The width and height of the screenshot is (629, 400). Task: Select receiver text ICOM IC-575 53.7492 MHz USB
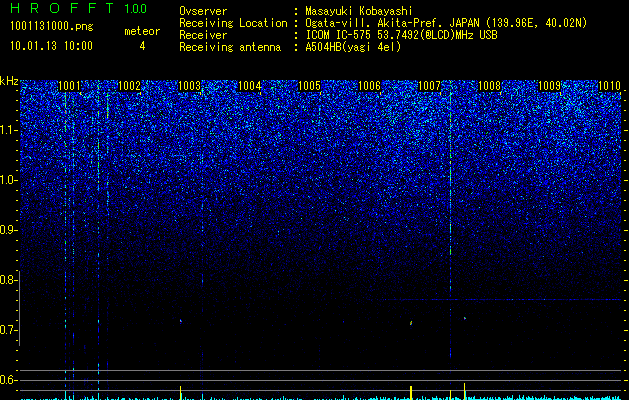(x=401, y=35)
